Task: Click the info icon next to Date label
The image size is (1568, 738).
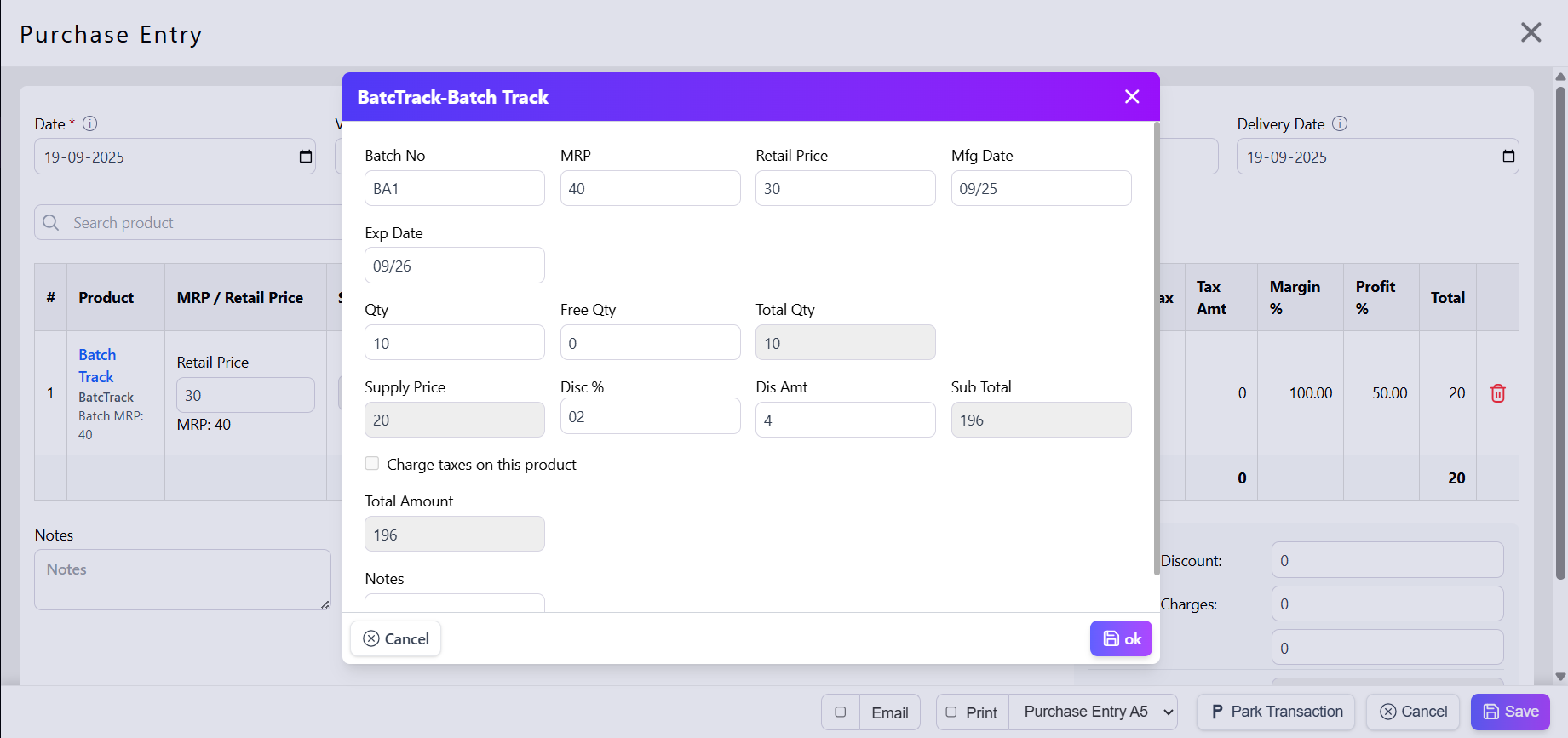Action: [x=89, y=123]
